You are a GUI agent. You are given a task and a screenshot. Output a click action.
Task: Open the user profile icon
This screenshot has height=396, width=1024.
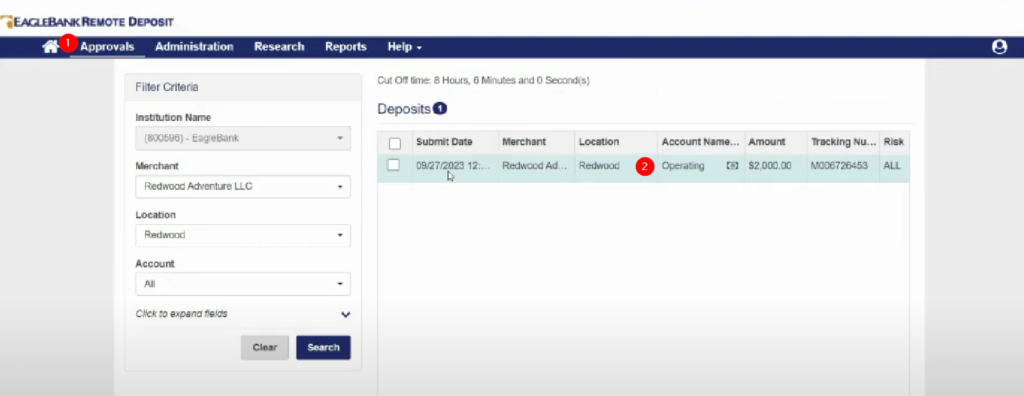click(999, 47)
